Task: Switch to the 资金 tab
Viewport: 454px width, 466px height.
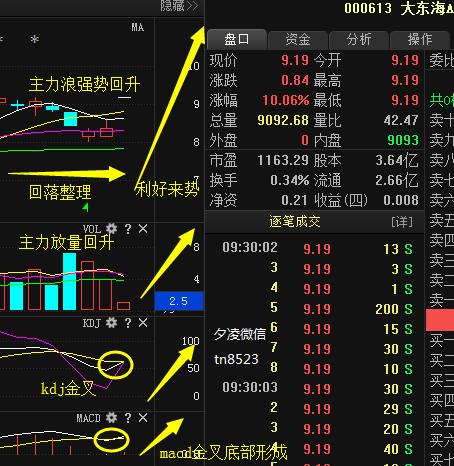Action: pos(298,40)
